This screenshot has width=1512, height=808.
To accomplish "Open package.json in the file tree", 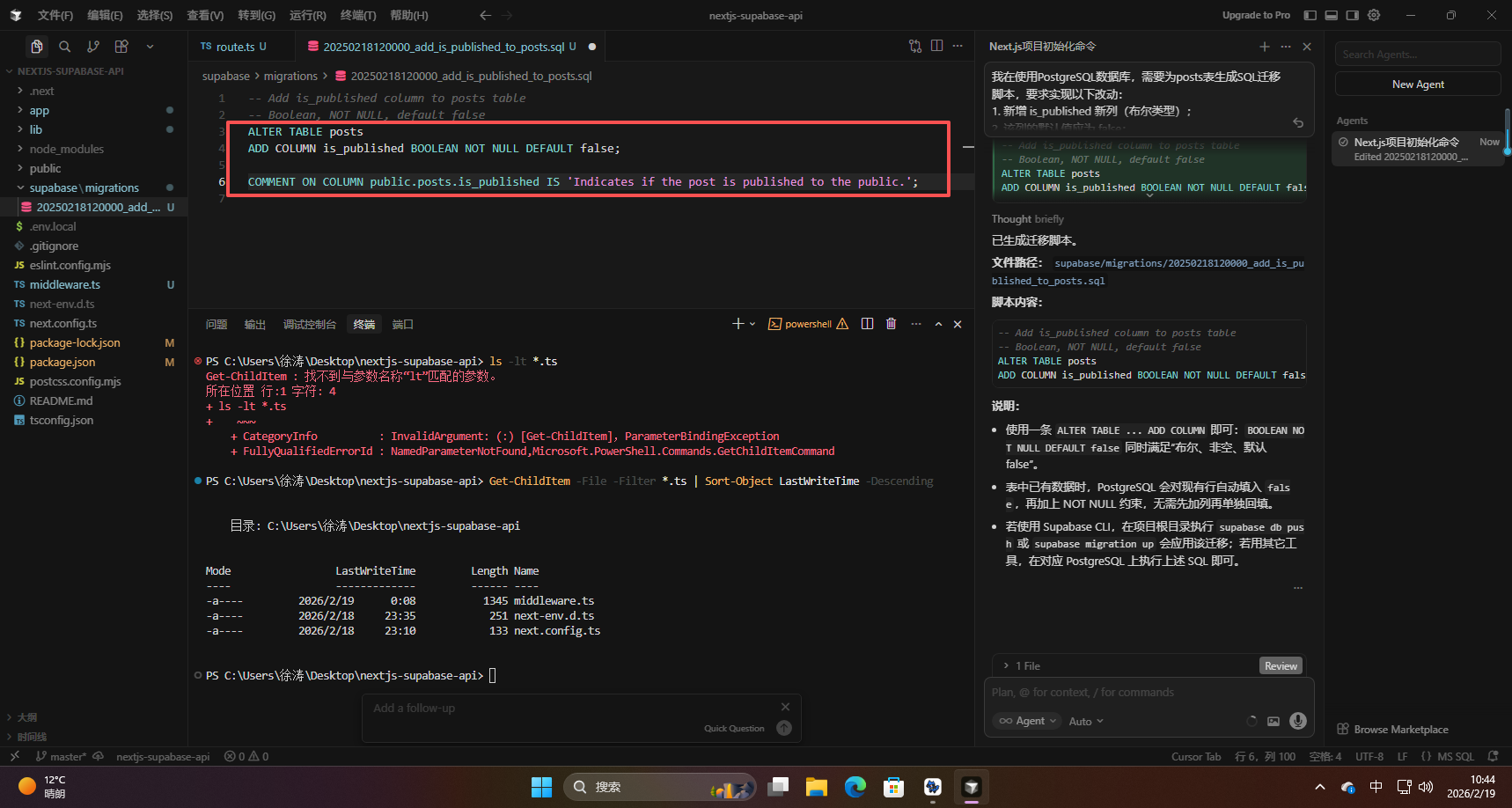I will (62, 362).
